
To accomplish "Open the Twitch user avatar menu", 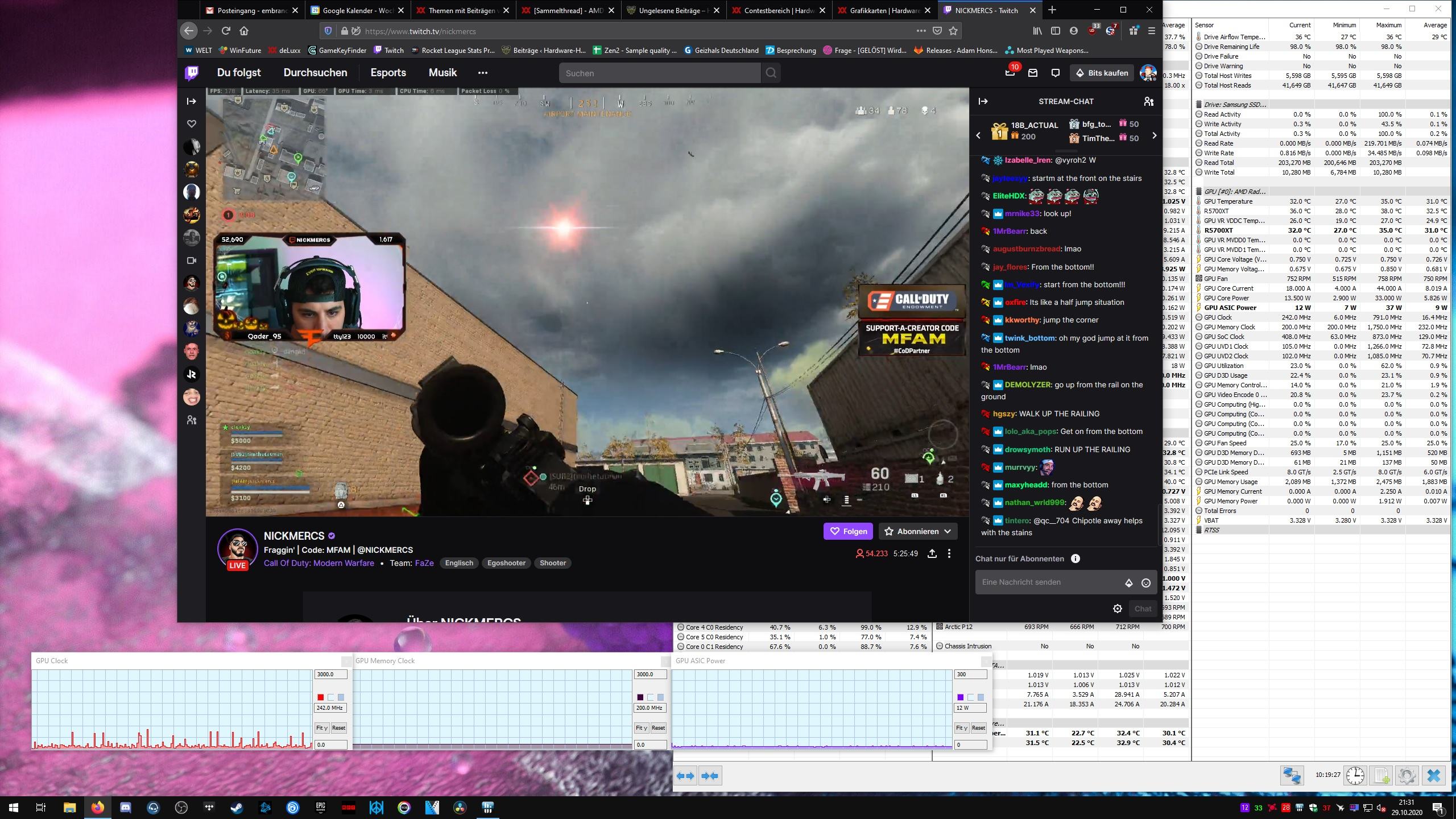I will [1148, 73].
